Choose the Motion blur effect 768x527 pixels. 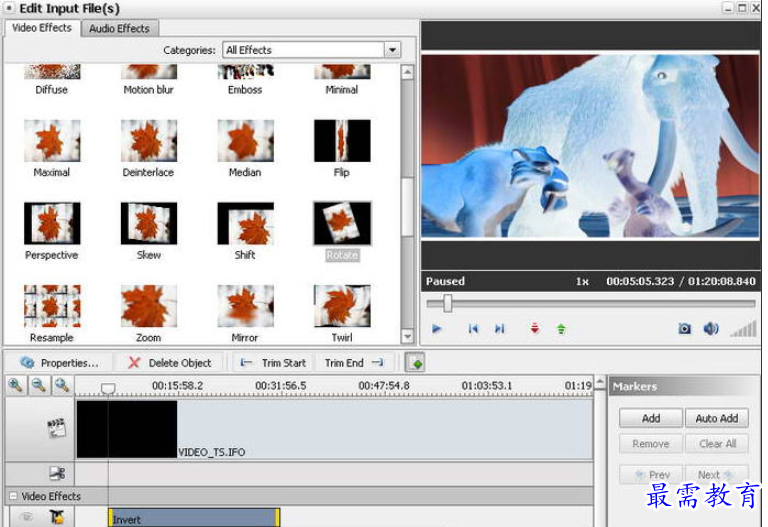[x=148, y=72]
